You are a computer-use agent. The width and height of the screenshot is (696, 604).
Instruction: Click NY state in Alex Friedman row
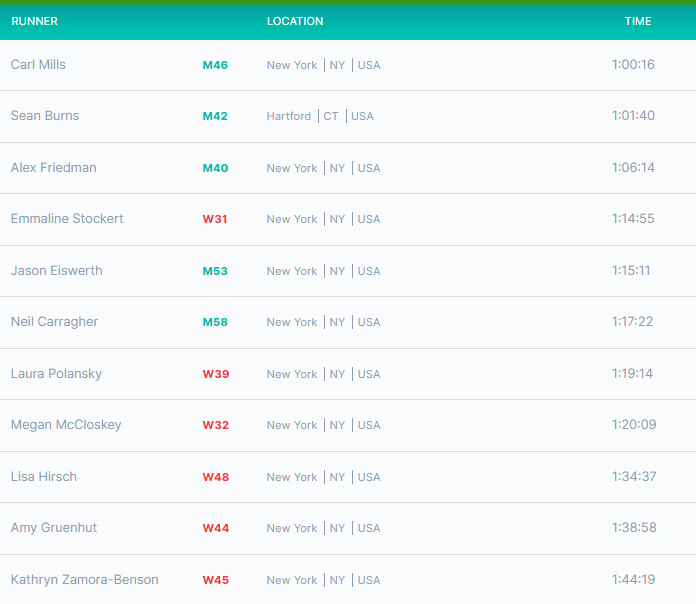[x=337, y=168]
